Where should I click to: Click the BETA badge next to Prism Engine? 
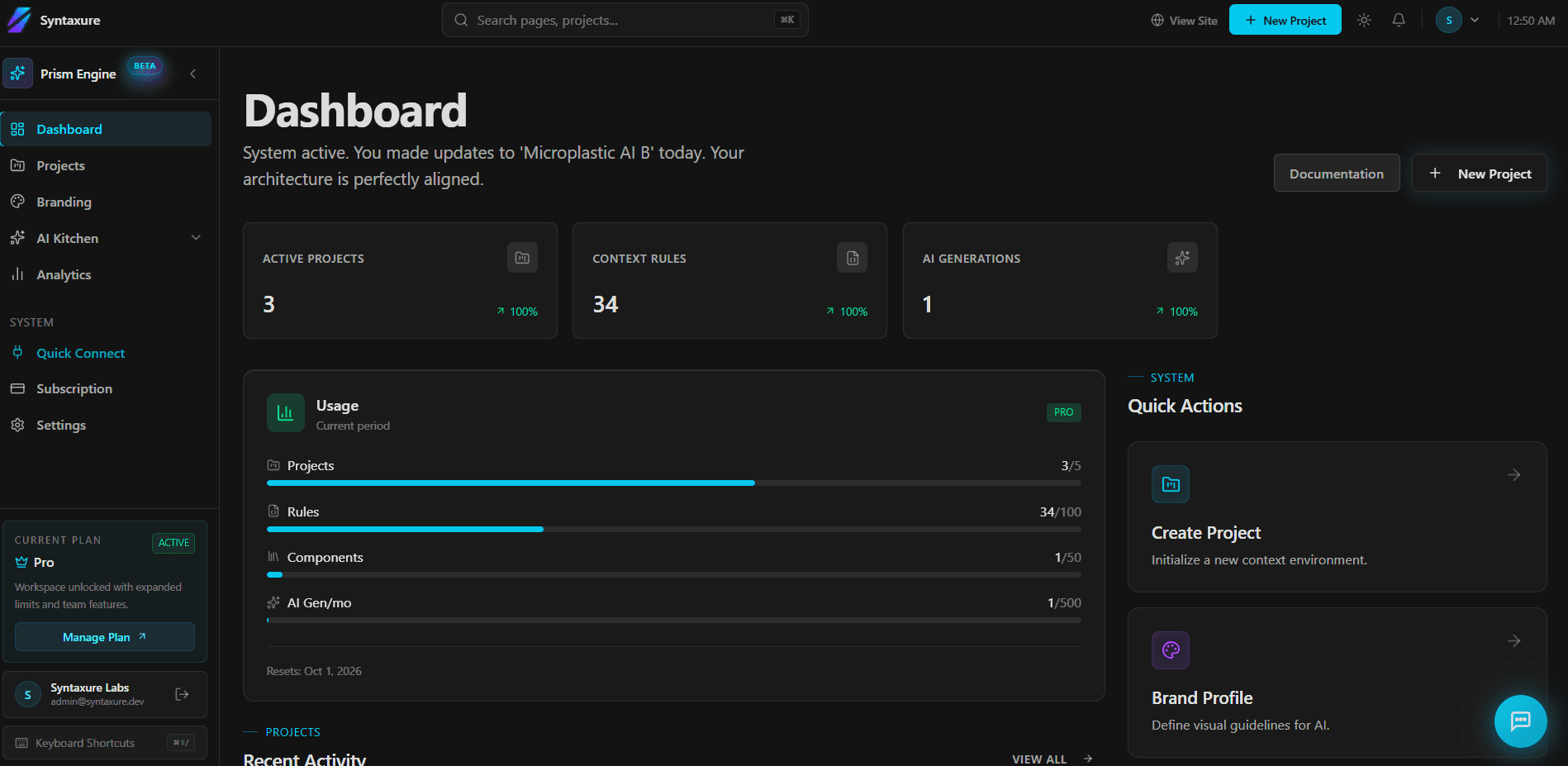(145, 66)
